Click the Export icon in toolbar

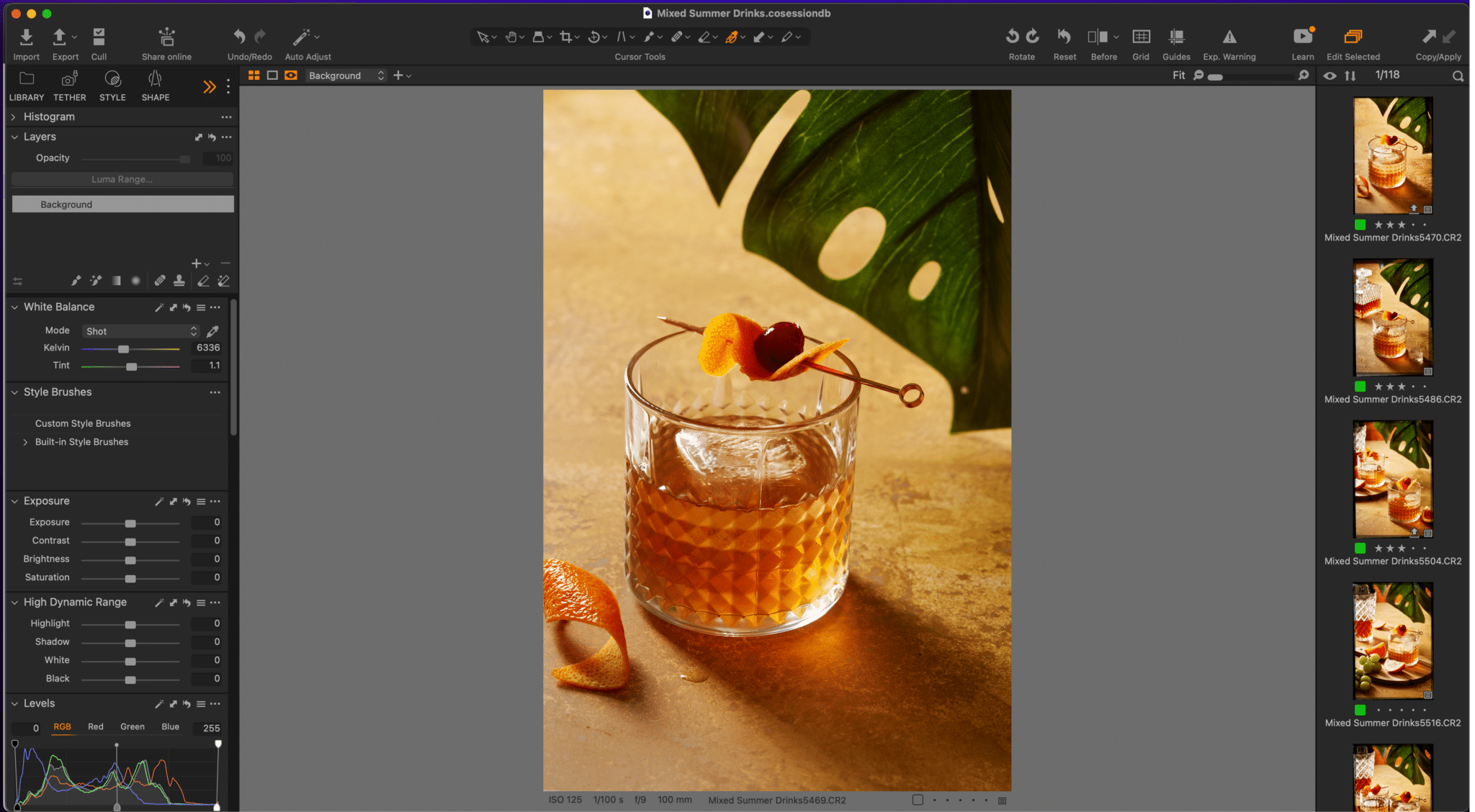coord(60,37)
